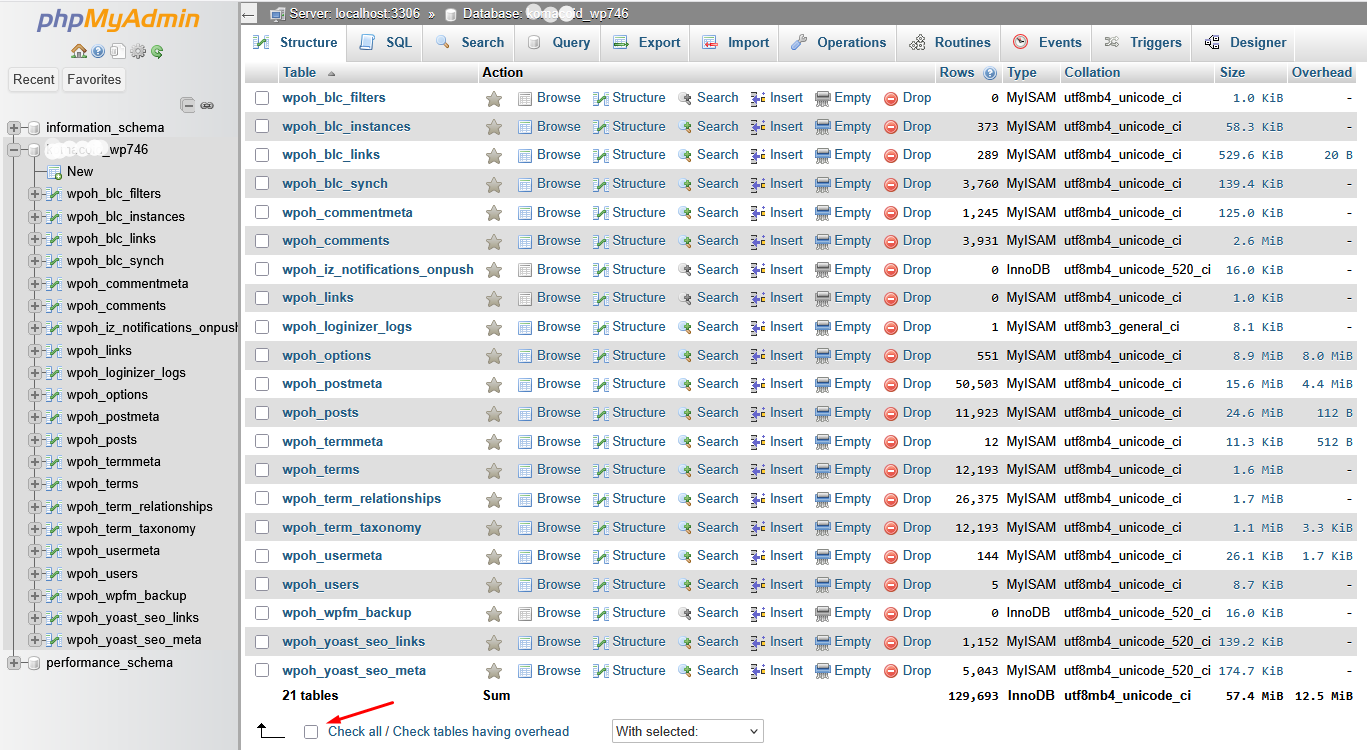Open the settings gear icon
Viewport: 1367px width, 750px height.
click(138, 51)
